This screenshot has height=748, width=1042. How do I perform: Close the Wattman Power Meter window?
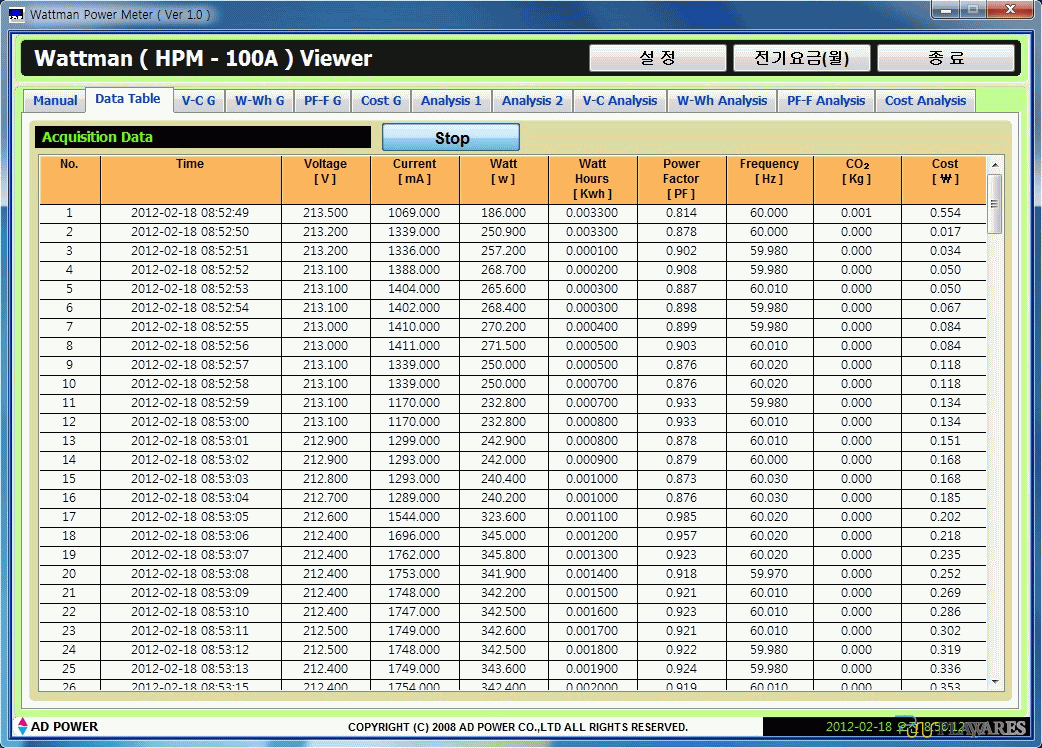(1009, 9)
